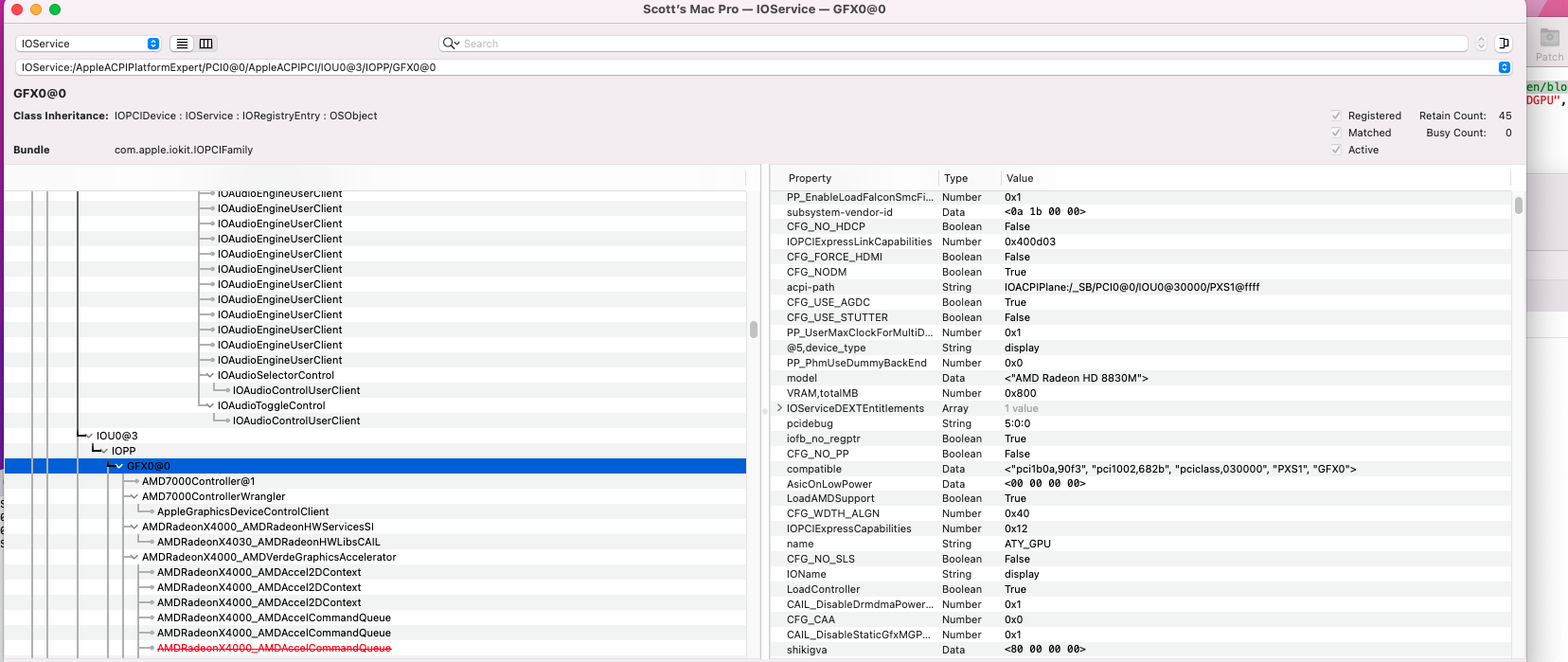Collapse AMD7000ControllerWrangler node

click(x=134, y=496)
